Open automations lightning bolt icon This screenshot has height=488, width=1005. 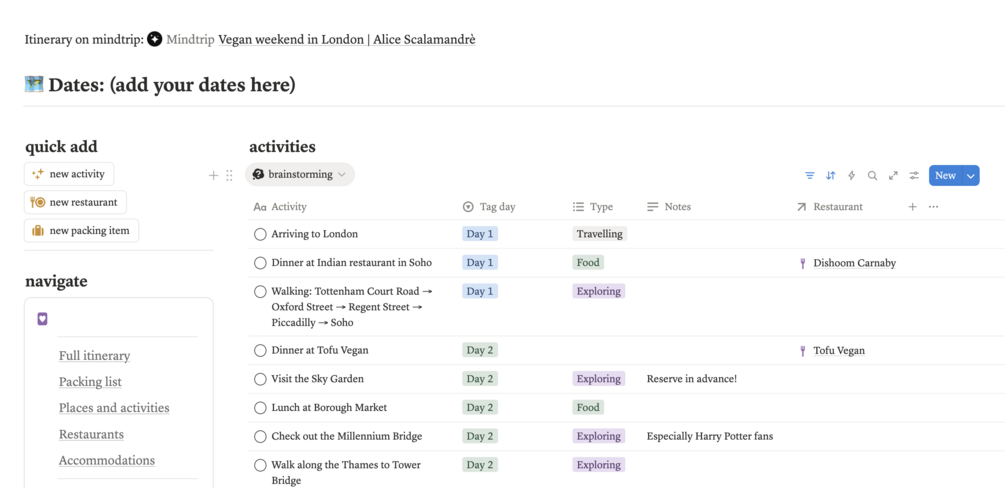click(x=851, y=175)
